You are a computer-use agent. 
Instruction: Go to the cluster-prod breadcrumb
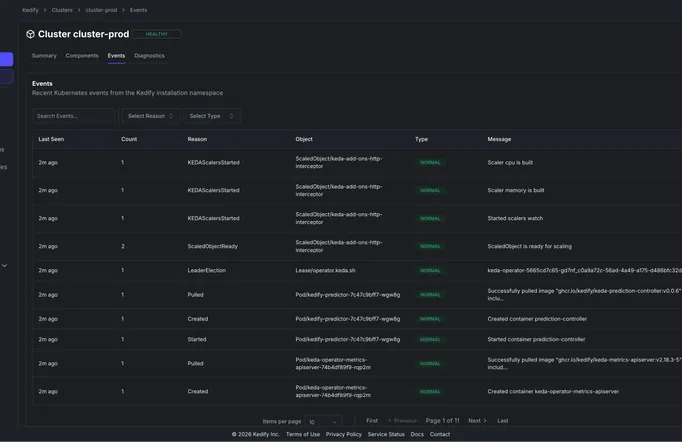[x=101, y=10]
